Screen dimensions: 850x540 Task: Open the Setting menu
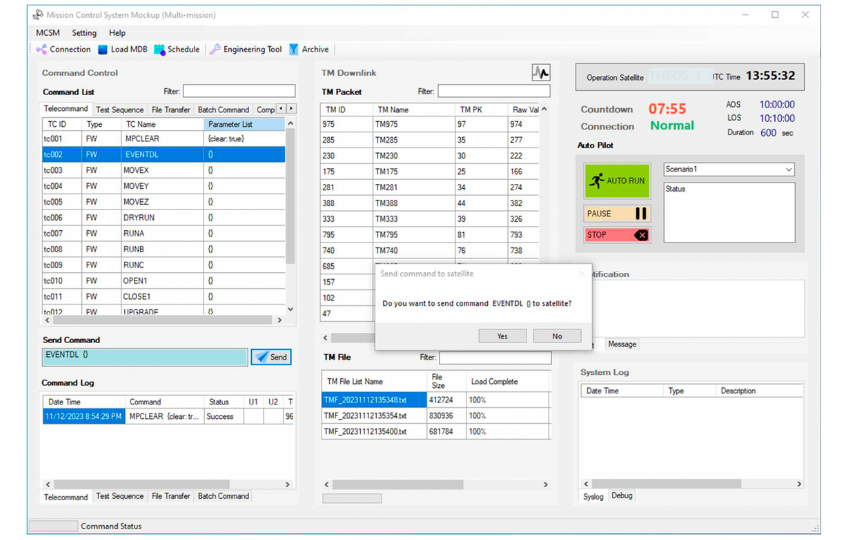[x=84, y=33]
